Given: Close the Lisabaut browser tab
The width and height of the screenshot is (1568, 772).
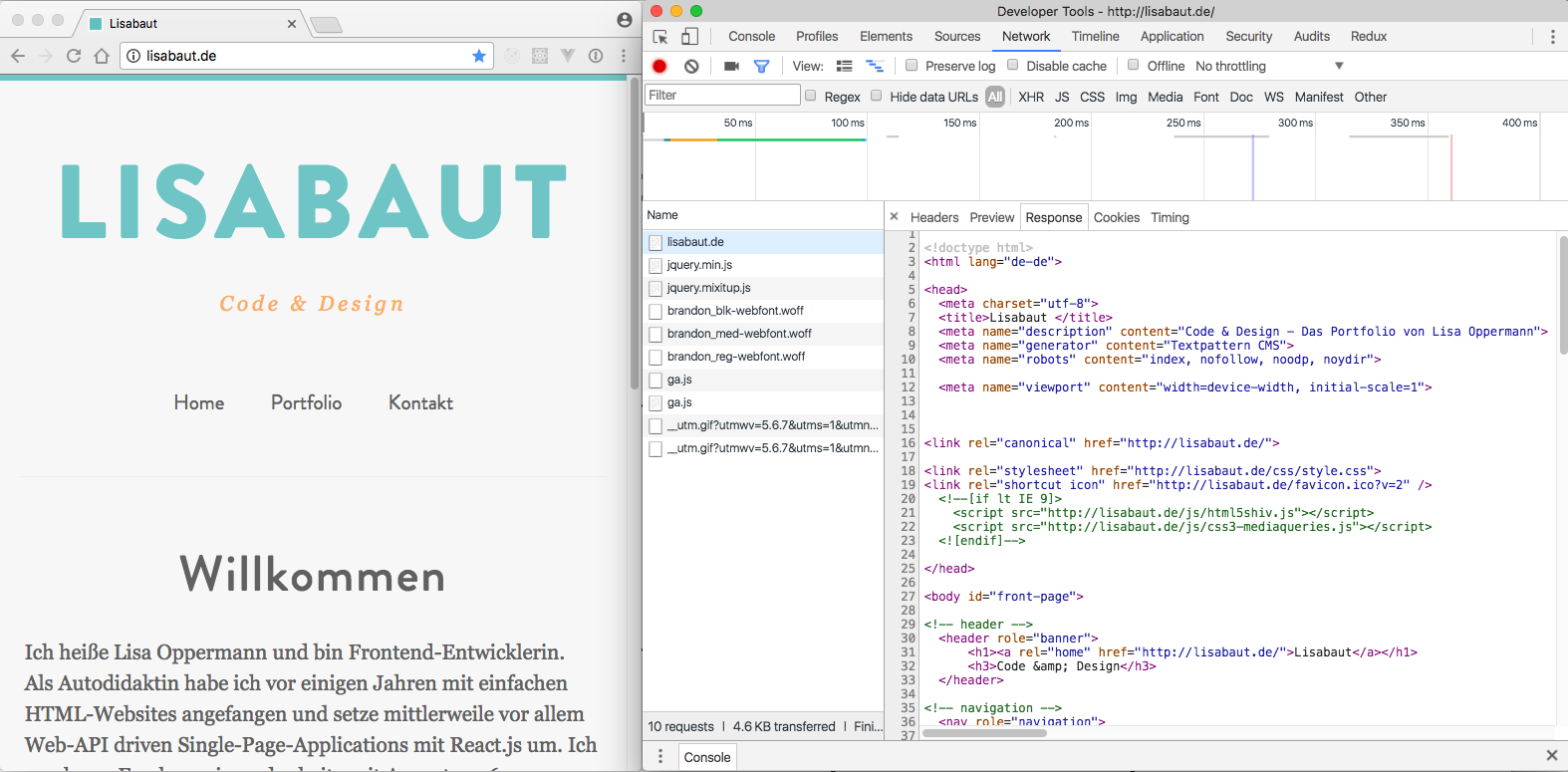Looking at the screenshot, I should coord(292,24).
